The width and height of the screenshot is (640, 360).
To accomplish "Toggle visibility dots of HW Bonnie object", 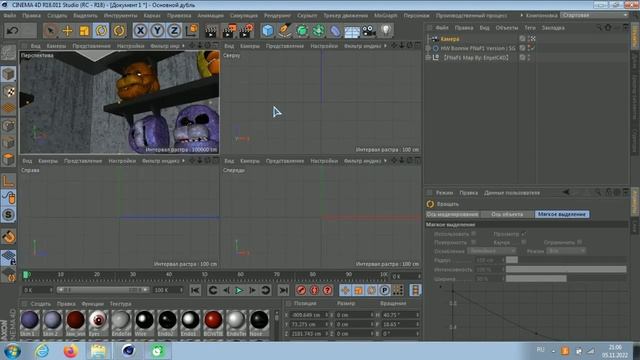I will 529,48.
